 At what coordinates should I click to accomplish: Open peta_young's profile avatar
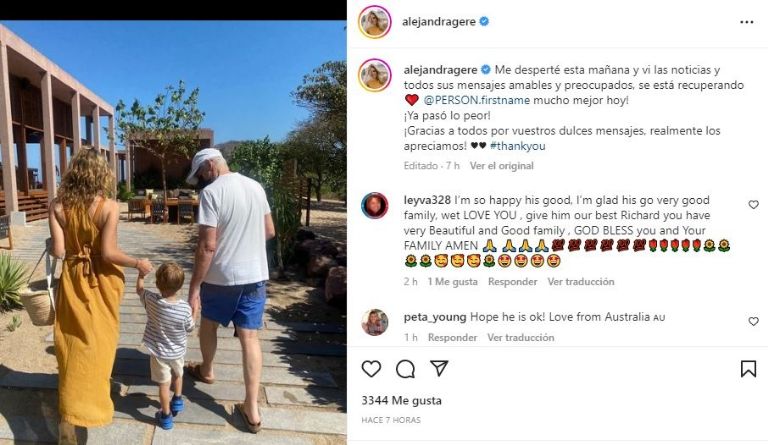[x=375, y=322]
